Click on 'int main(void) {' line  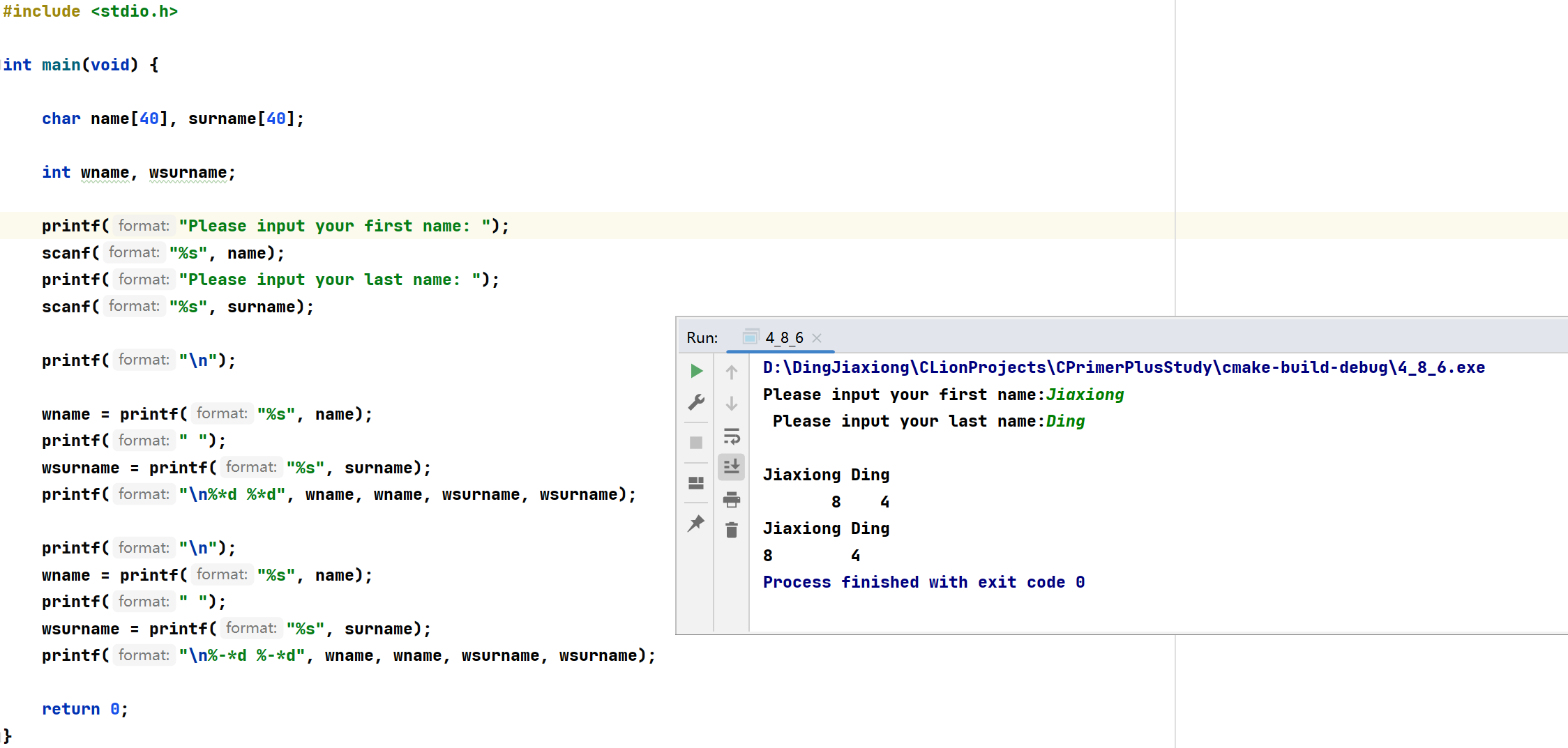pyautogui.click(x=81, y=65)
